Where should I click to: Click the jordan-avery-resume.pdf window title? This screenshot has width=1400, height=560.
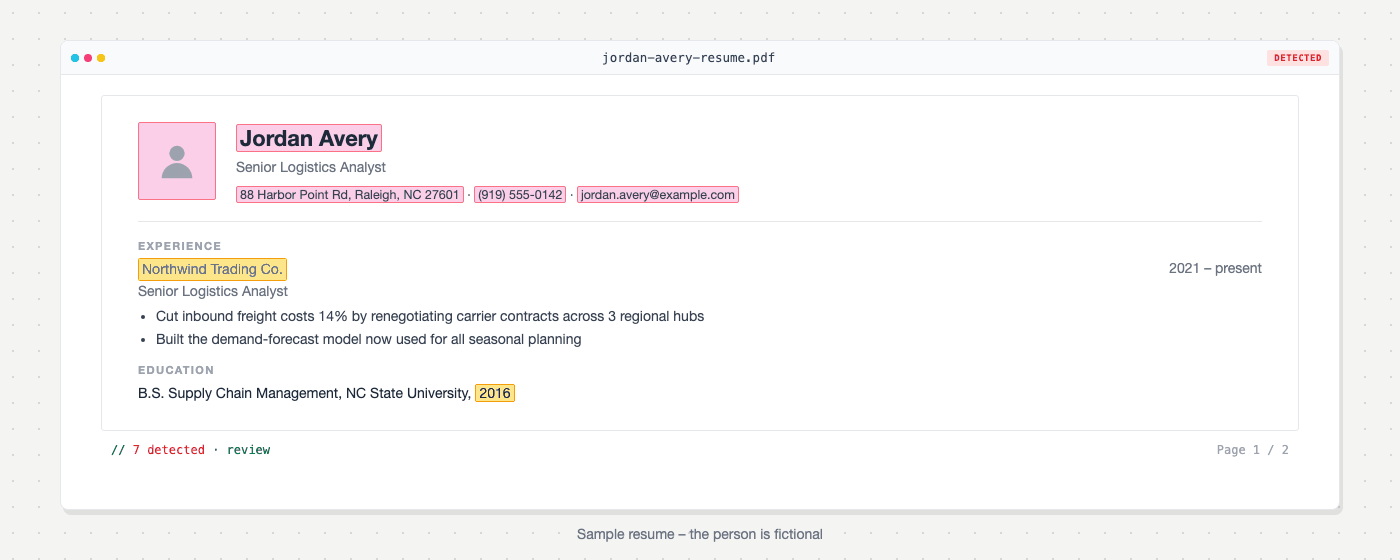click(x=688, y=58)
